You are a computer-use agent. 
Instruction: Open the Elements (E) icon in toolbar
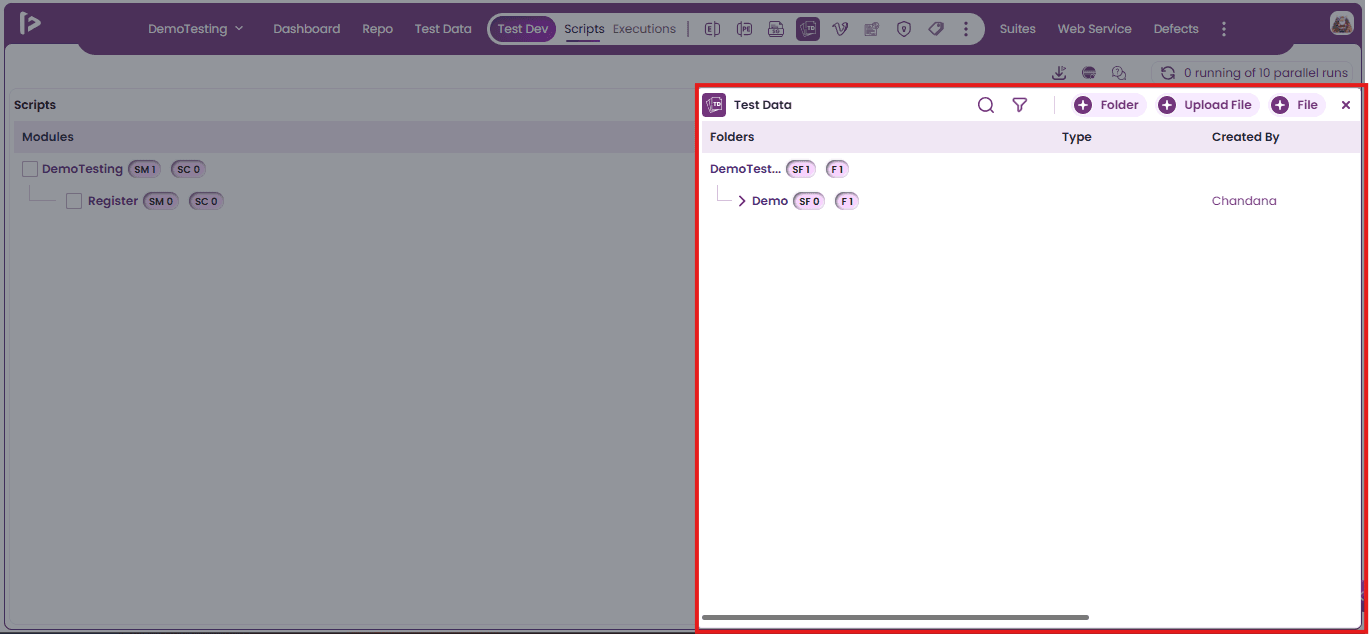coord(712,29)
